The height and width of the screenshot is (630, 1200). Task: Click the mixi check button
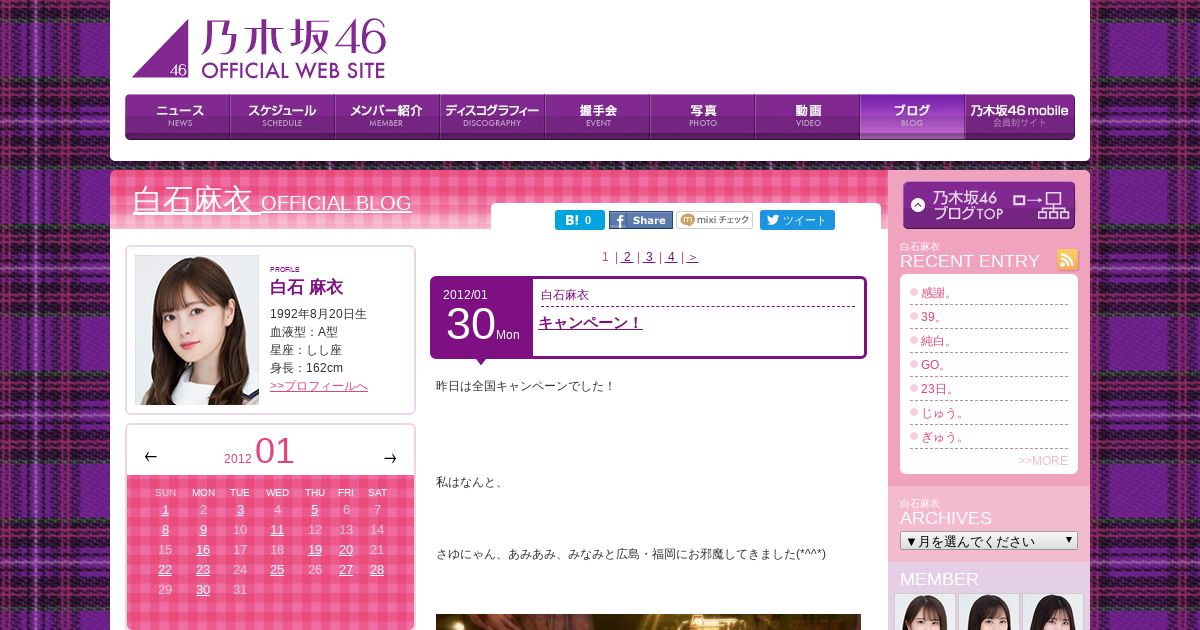pos(715,220)
